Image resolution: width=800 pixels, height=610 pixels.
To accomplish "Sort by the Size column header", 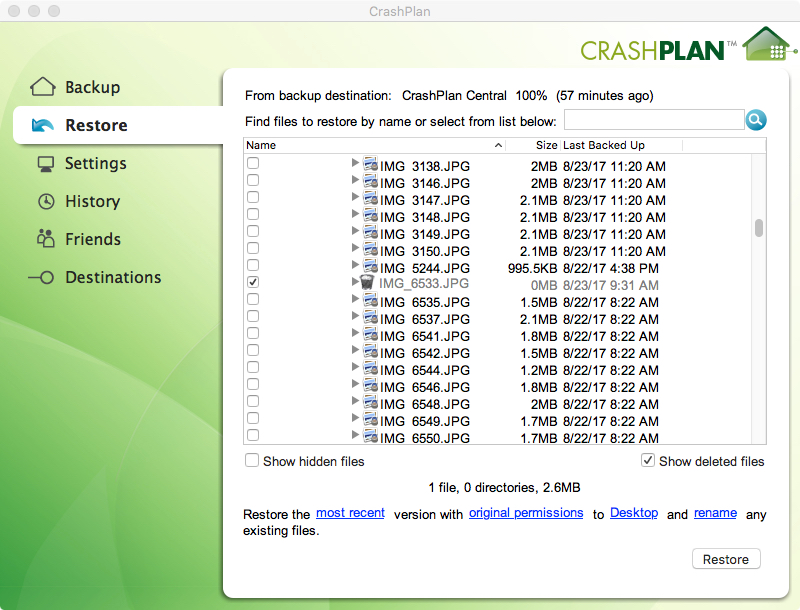I will pyautogui.click(x=534, y=145).
